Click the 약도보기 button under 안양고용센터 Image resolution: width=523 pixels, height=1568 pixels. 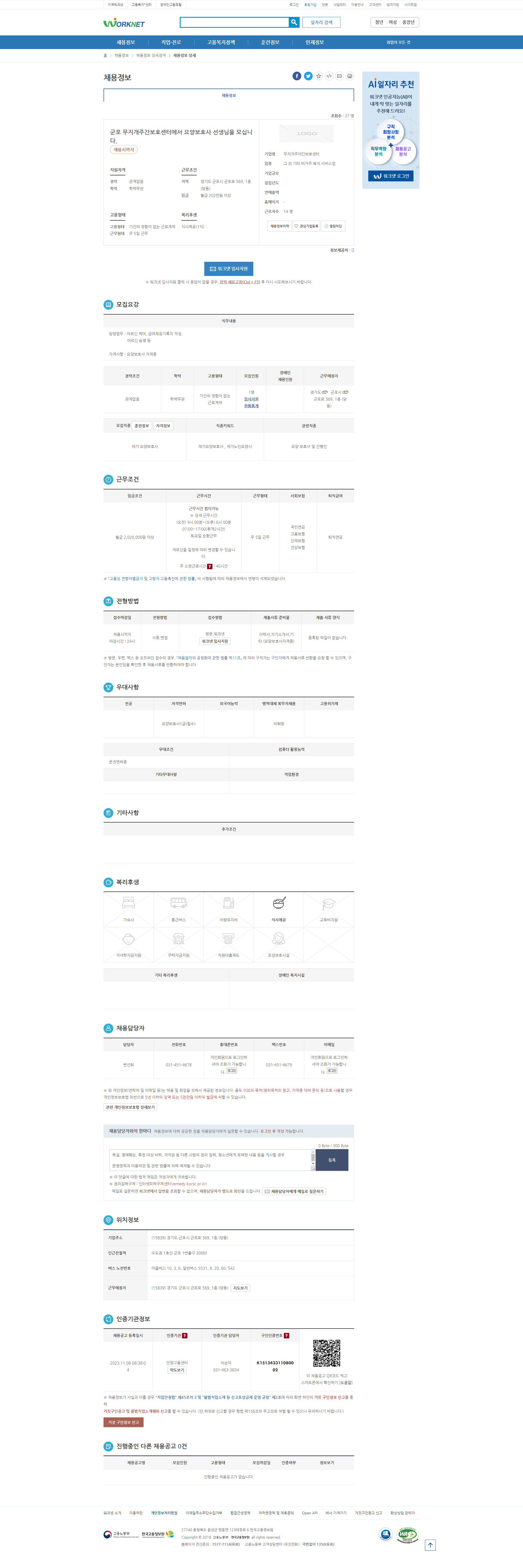tap(177, 1370)
